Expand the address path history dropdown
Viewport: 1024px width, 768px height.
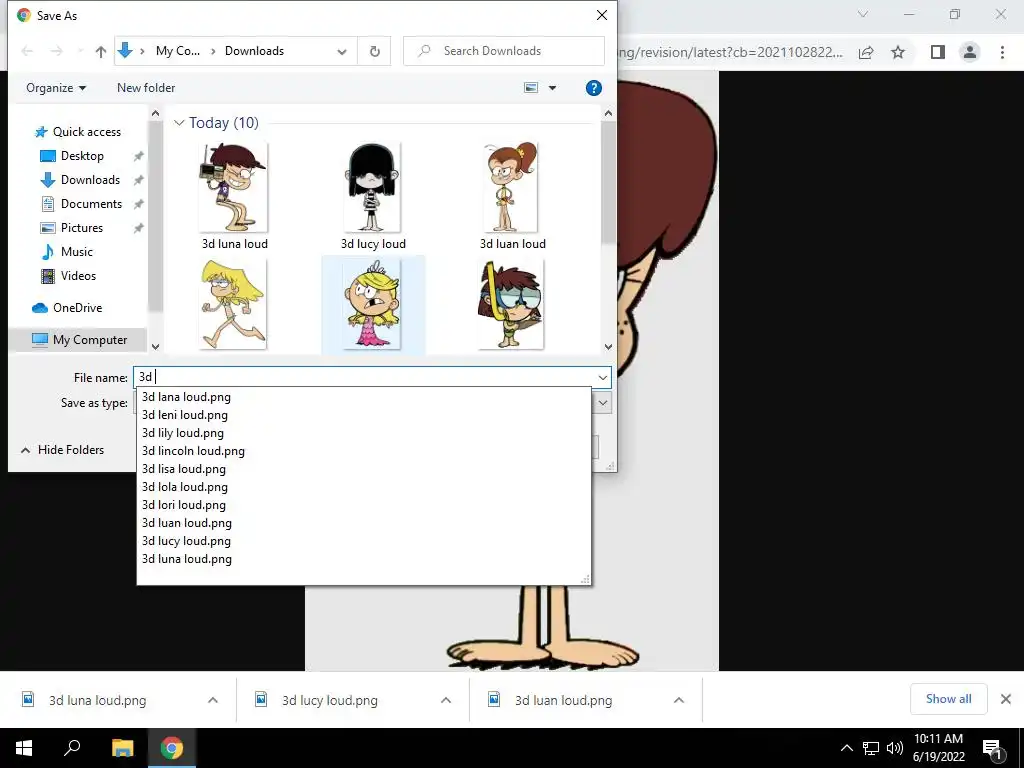pos(342,52)
